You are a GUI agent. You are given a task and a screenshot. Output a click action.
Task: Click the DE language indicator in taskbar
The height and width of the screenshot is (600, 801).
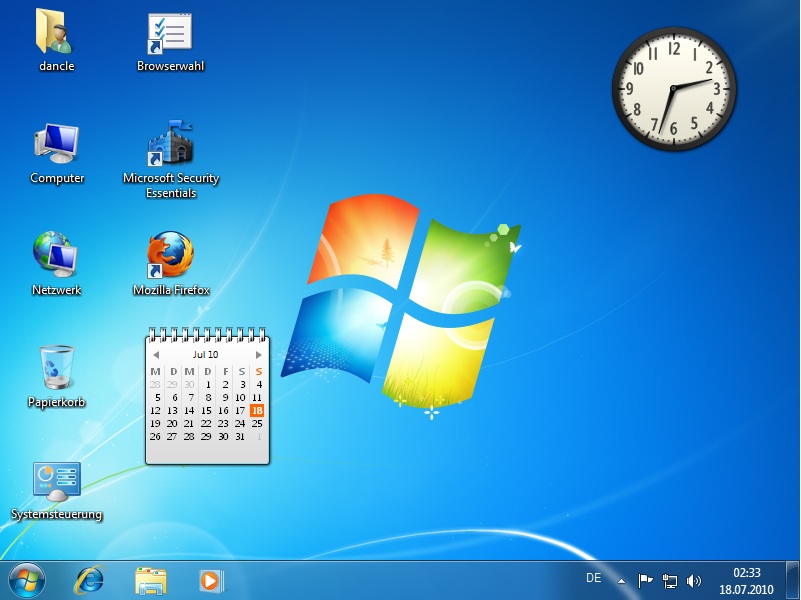tap(593, 579)
